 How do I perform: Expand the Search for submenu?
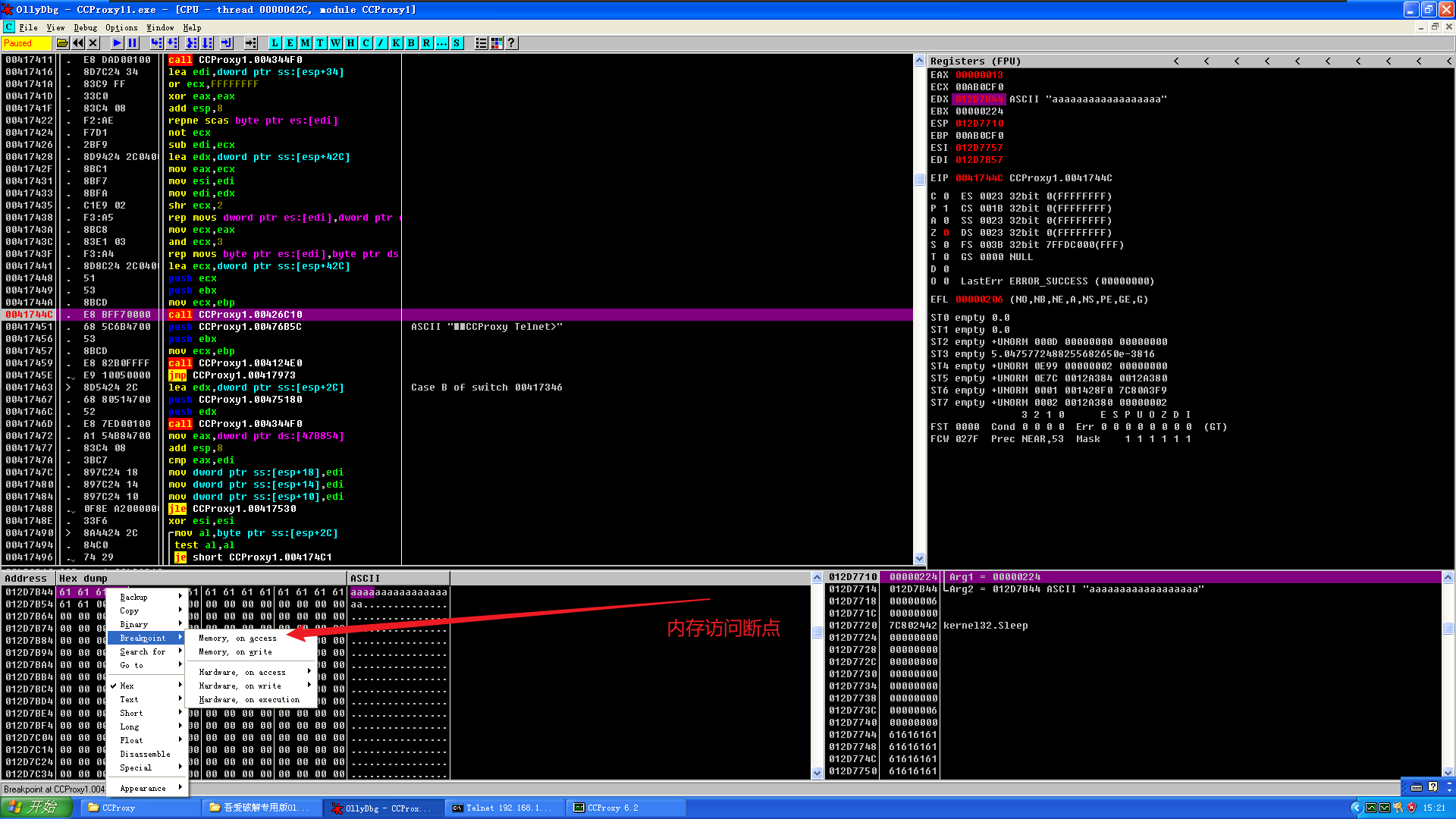coord(146,652)
